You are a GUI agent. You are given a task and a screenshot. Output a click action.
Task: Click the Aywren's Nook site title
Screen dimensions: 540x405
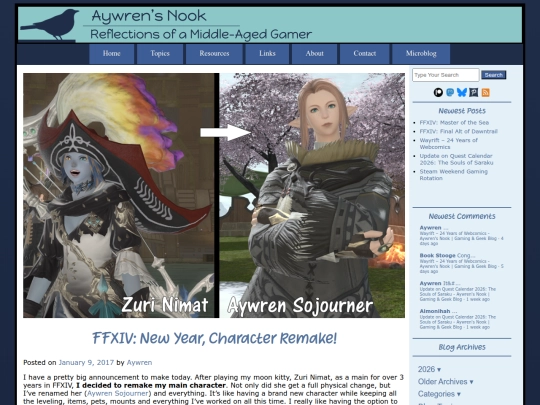point(149,16)
